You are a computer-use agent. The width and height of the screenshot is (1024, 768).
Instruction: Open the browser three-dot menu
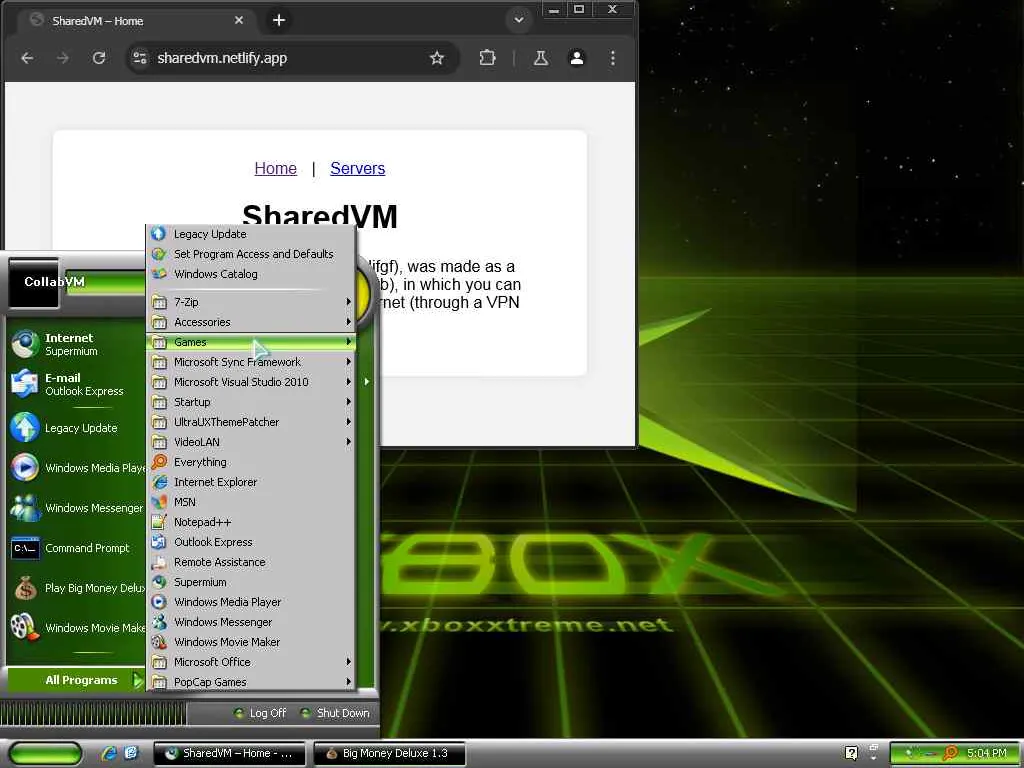[x=613, y=58]
